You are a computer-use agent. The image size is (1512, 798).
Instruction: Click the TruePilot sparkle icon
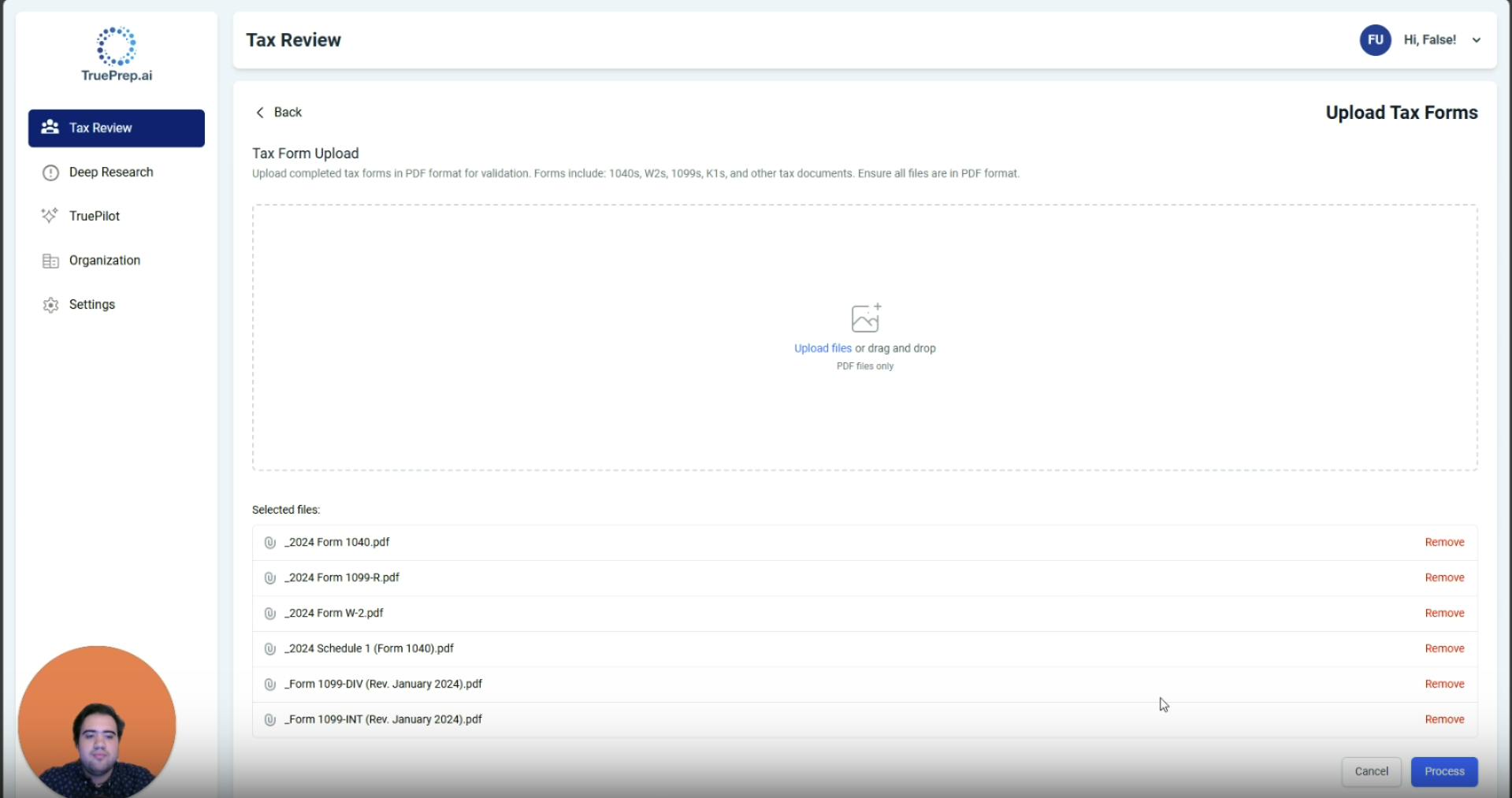50,216
